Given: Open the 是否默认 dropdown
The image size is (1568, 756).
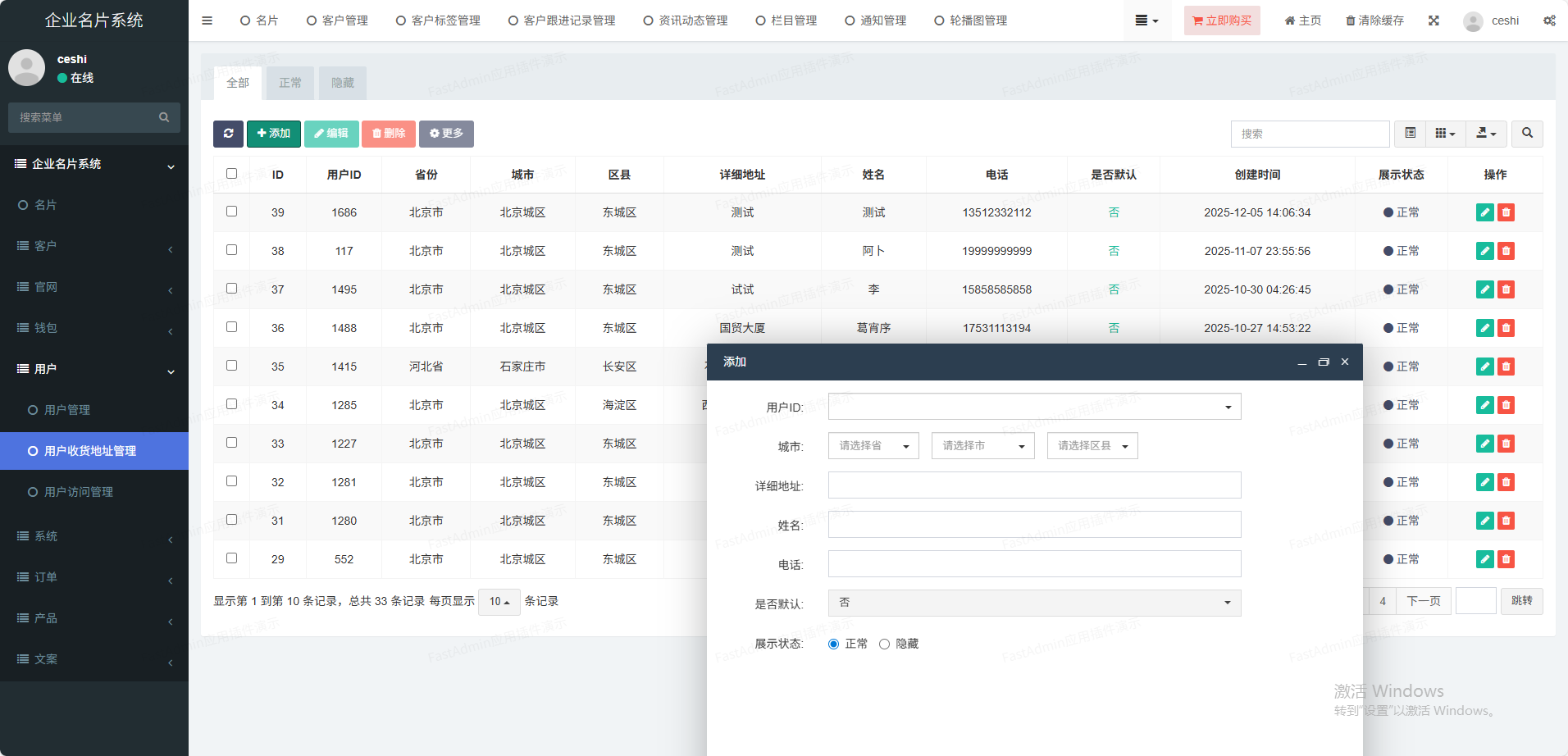Looking at the screenshot, I should pos(1034,603).
